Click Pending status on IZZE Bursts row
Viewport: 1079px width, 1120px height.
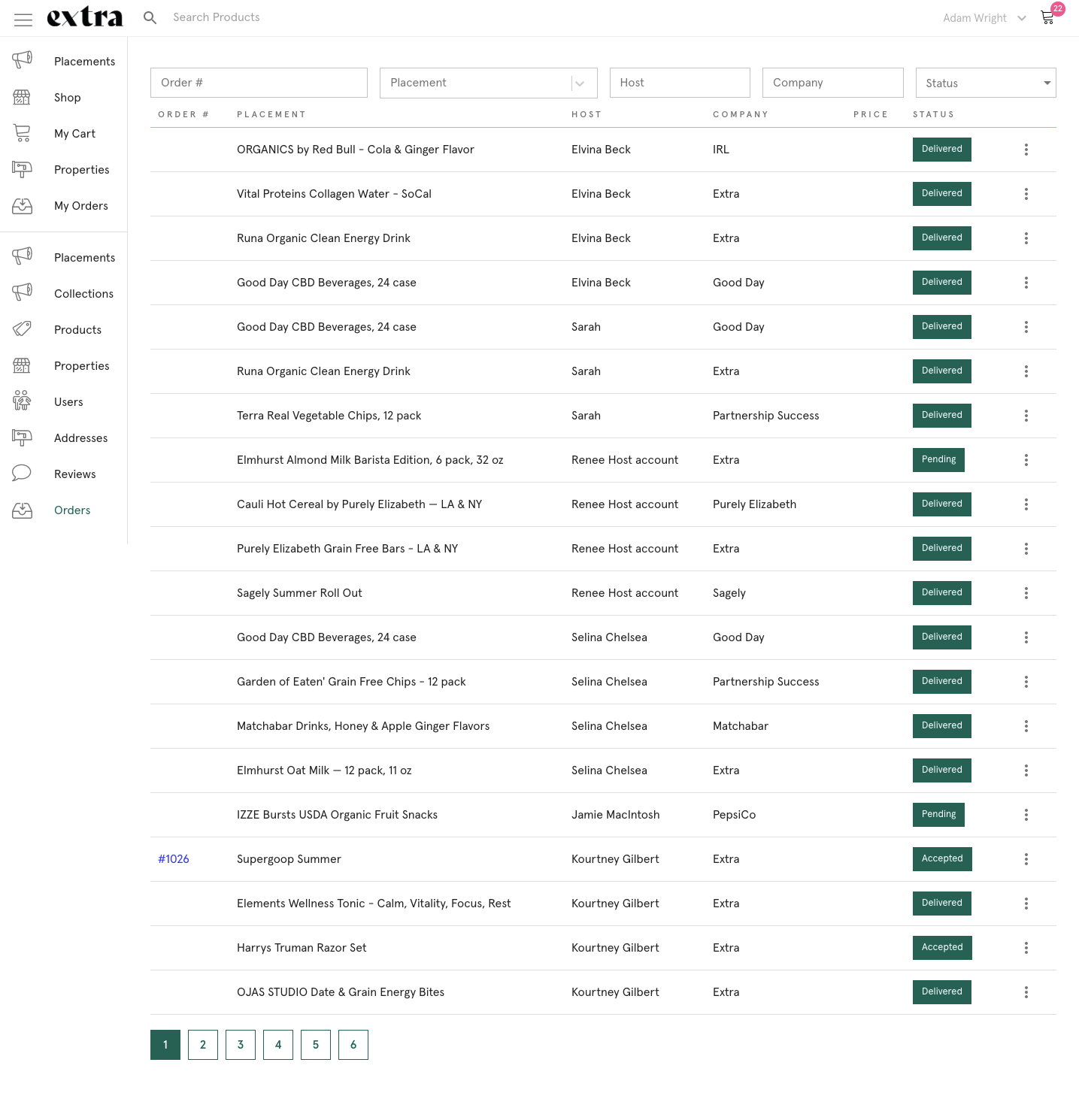coord(938,815)
